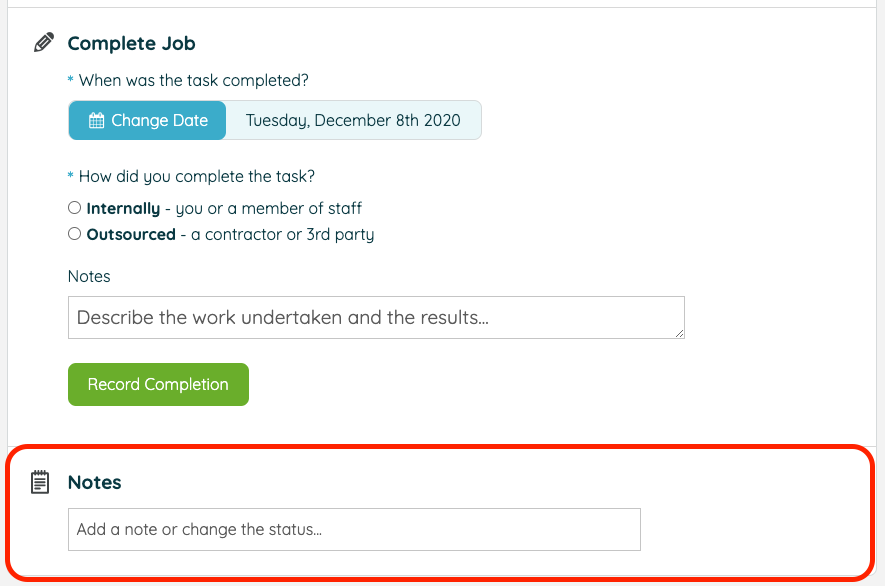The height and width of the screenshot is (586, 885).
Task: Click the clipboard icon in the highlighted section
Action: (39, 481)
